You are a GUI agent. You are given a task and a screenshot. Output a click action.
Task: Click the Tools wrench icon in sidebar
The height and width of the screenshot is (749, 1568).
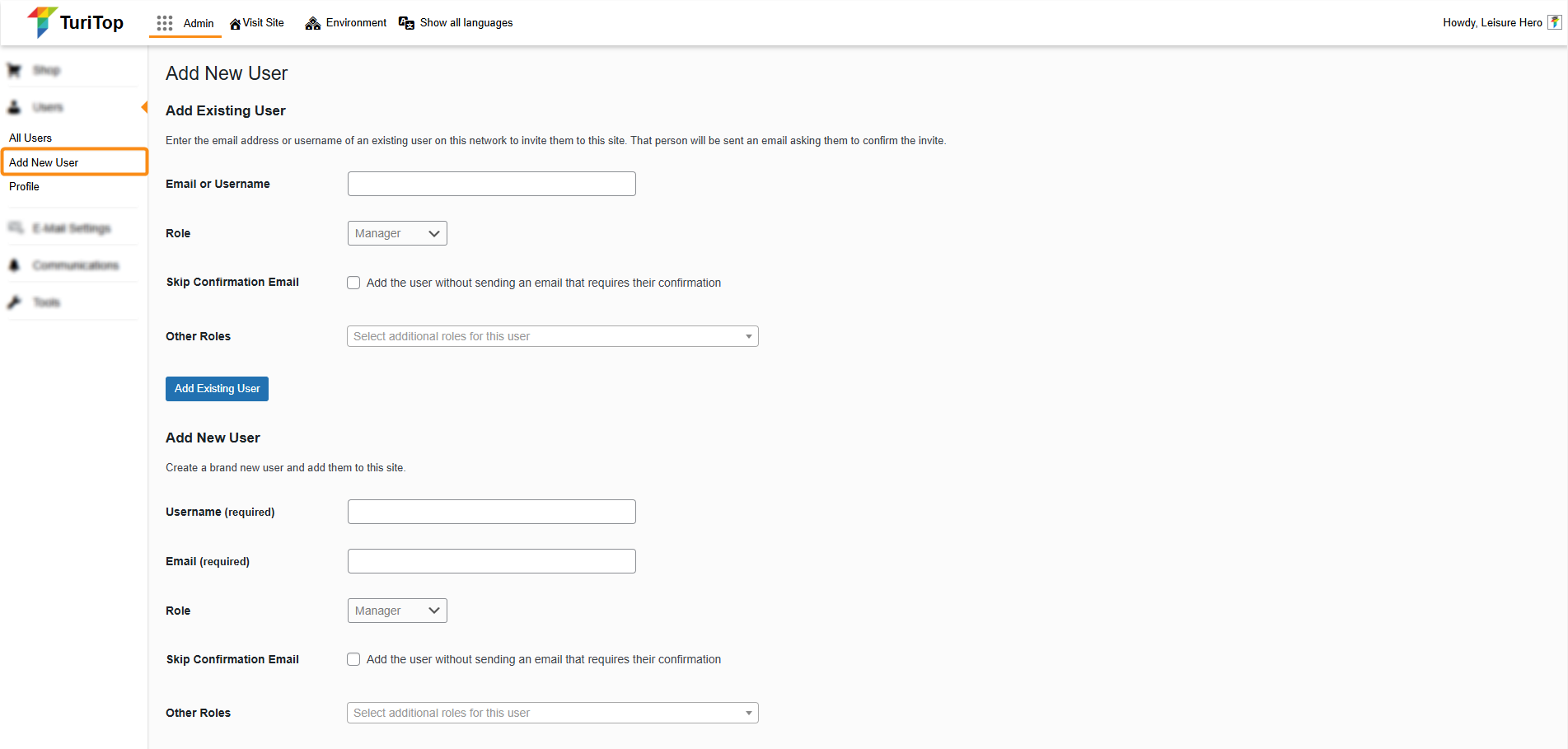pos(15,302)
